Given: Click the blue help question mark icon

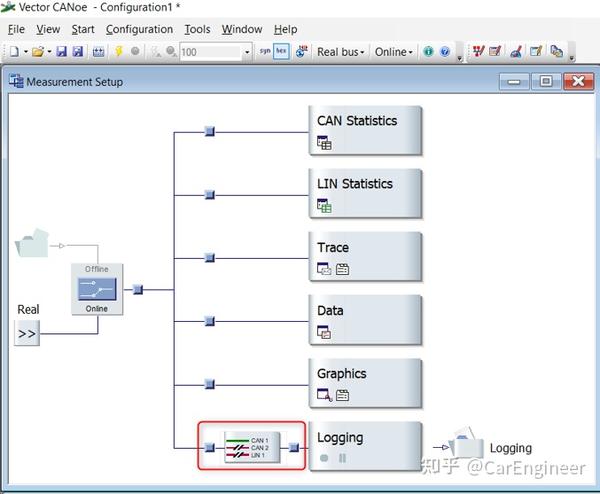Looking at the screenshot, I should (445, 51).
